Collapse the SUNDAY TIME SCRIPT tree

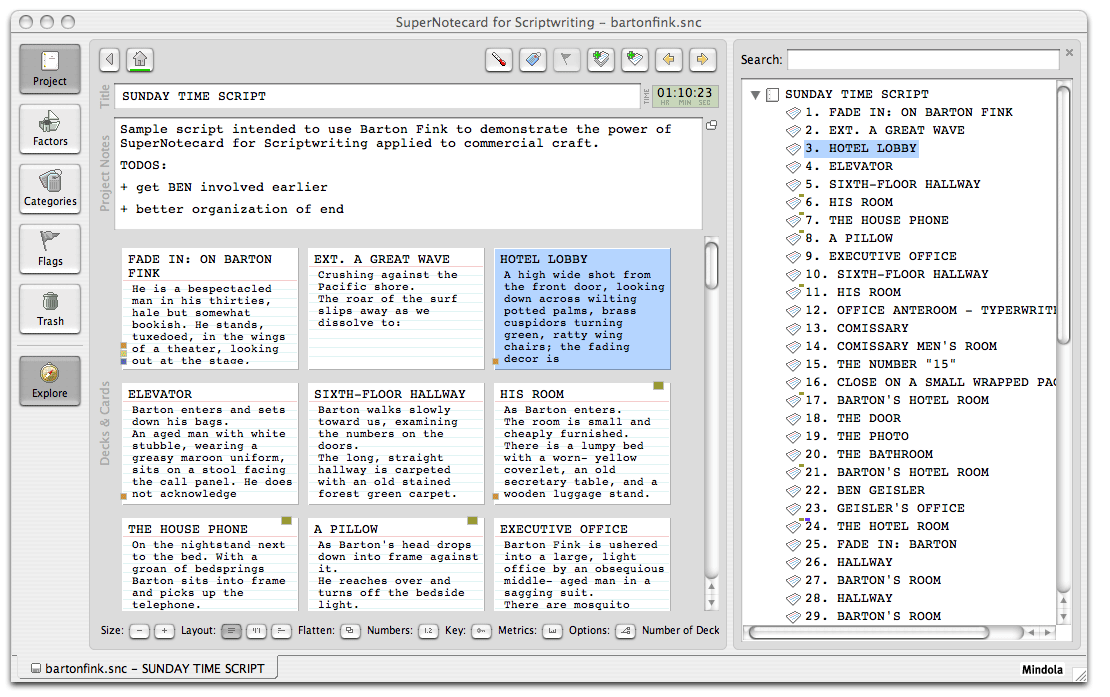coord(755,95)
